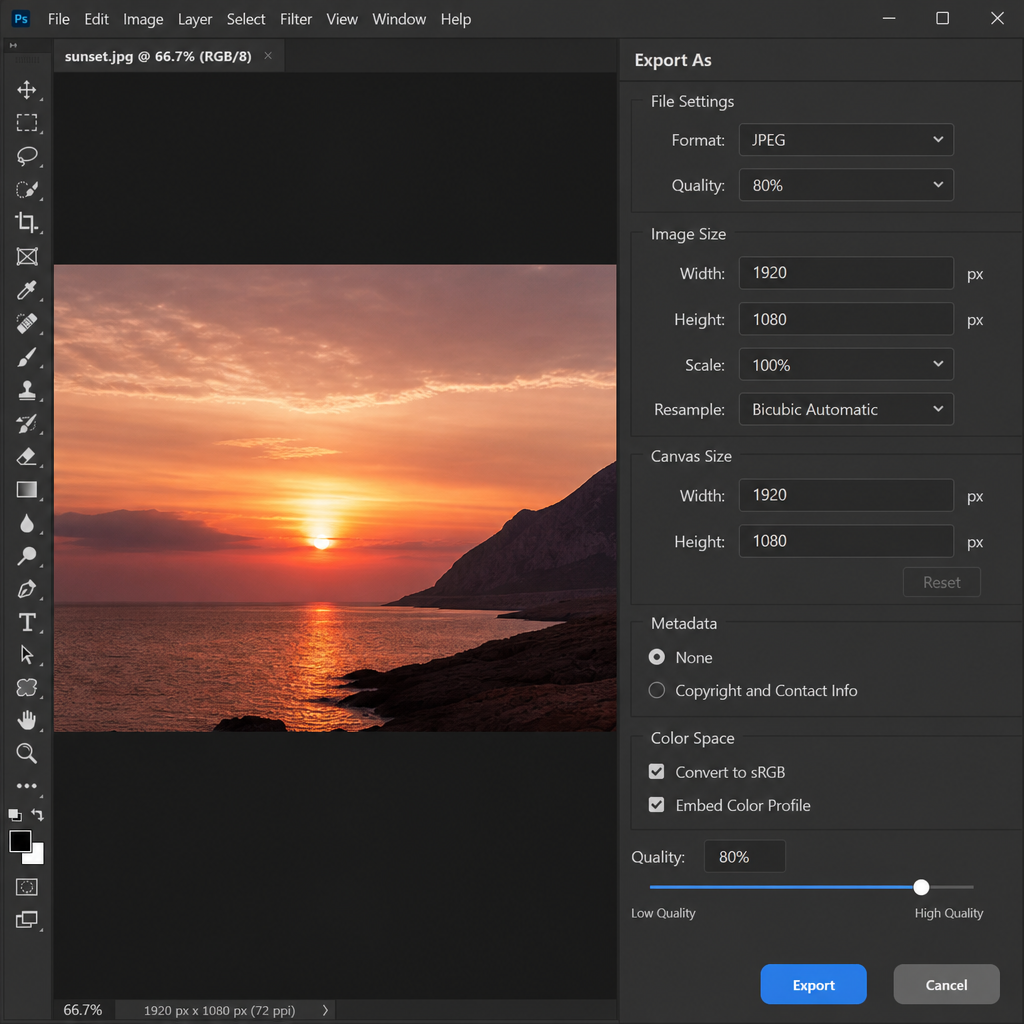Open the background color swatch
This screenshot has height=1024, width=1024.
[x=36, y=857]
